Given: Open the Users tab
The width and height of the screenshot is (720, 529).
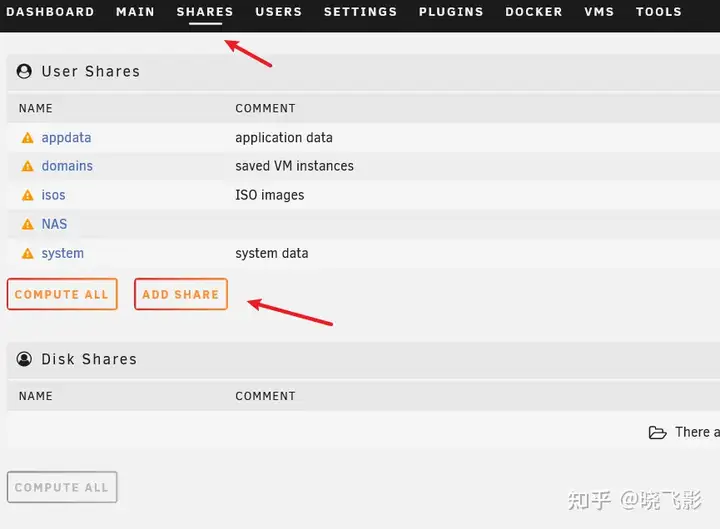Looking at the screenshot, I should point(279,12).
